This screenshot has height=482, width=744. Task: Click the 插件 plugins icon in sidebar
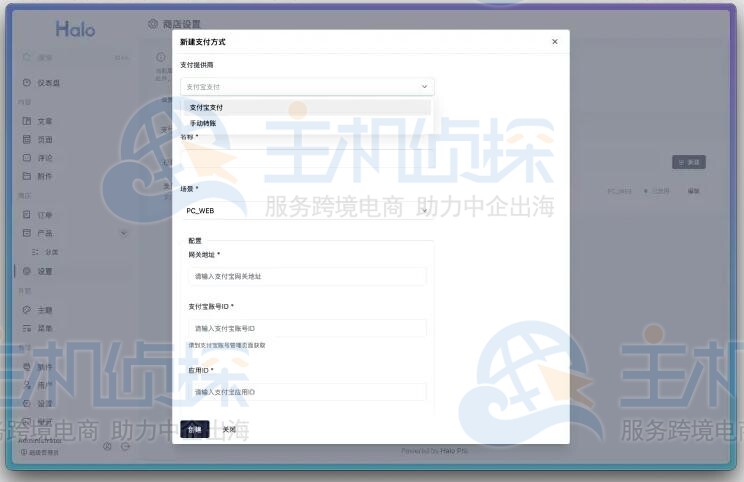click(x=27, y=366)
